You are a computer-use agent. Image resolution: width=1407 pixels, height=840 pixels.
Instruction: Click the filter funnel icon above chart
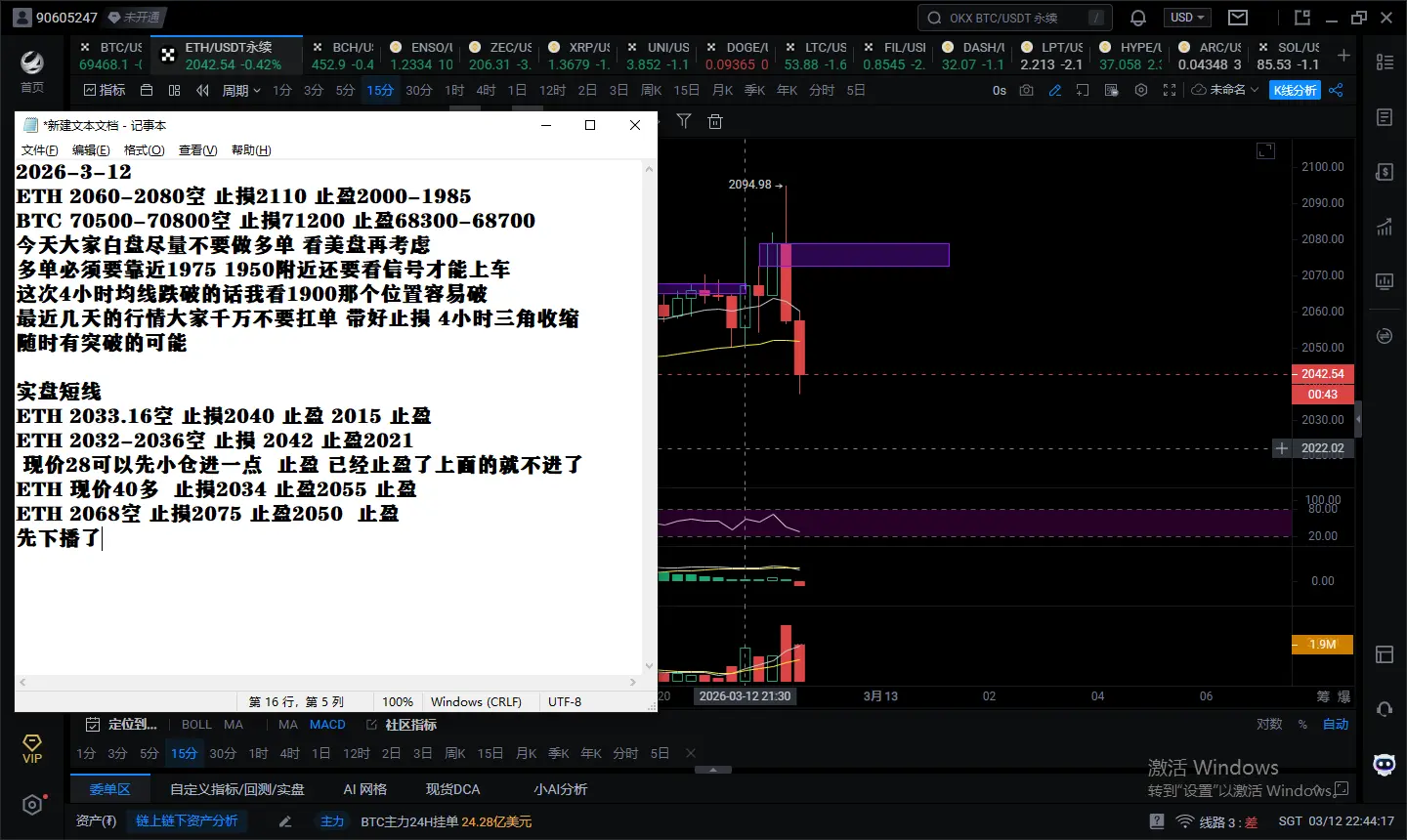(x=684, y=121)
